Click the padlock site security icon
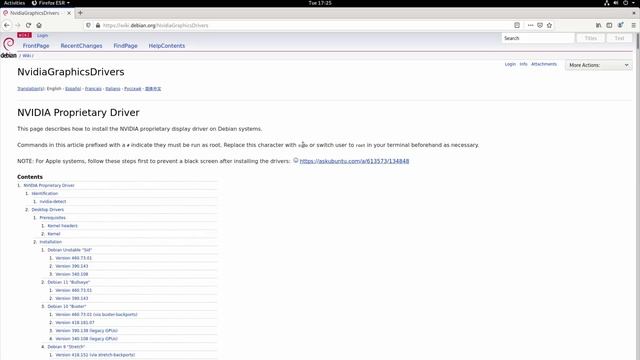 pyautogui.click(x=98, y=25)
